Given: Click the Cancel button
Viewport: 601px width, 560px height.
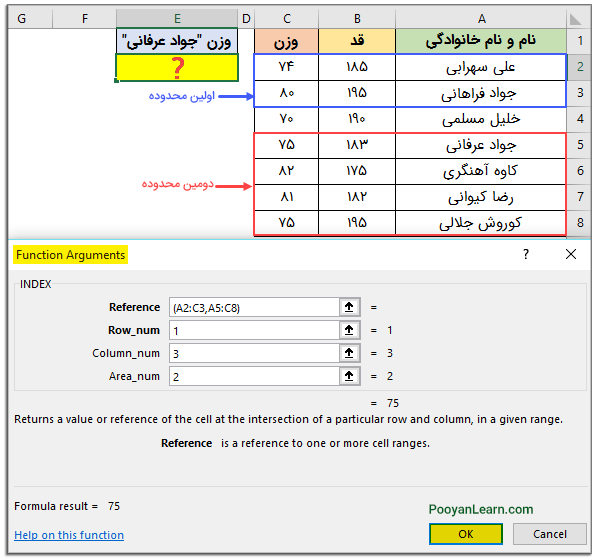Looking at the screenshot, I should coord(550,534).
